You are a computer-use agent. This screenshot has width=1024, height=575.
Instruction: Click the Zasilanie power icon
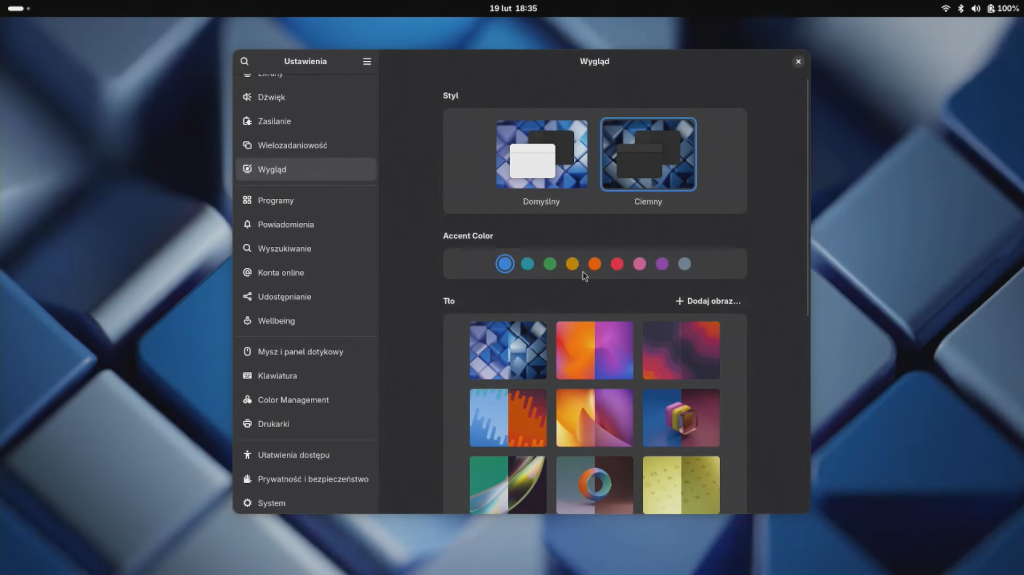(x=247, y=121)
